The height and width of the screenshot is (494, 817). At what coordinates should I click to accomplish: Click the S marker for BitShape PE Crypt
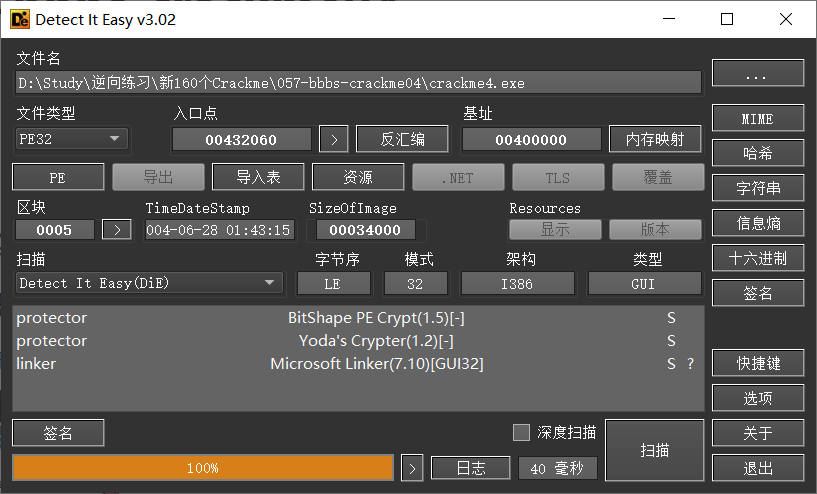coord(671,318)
